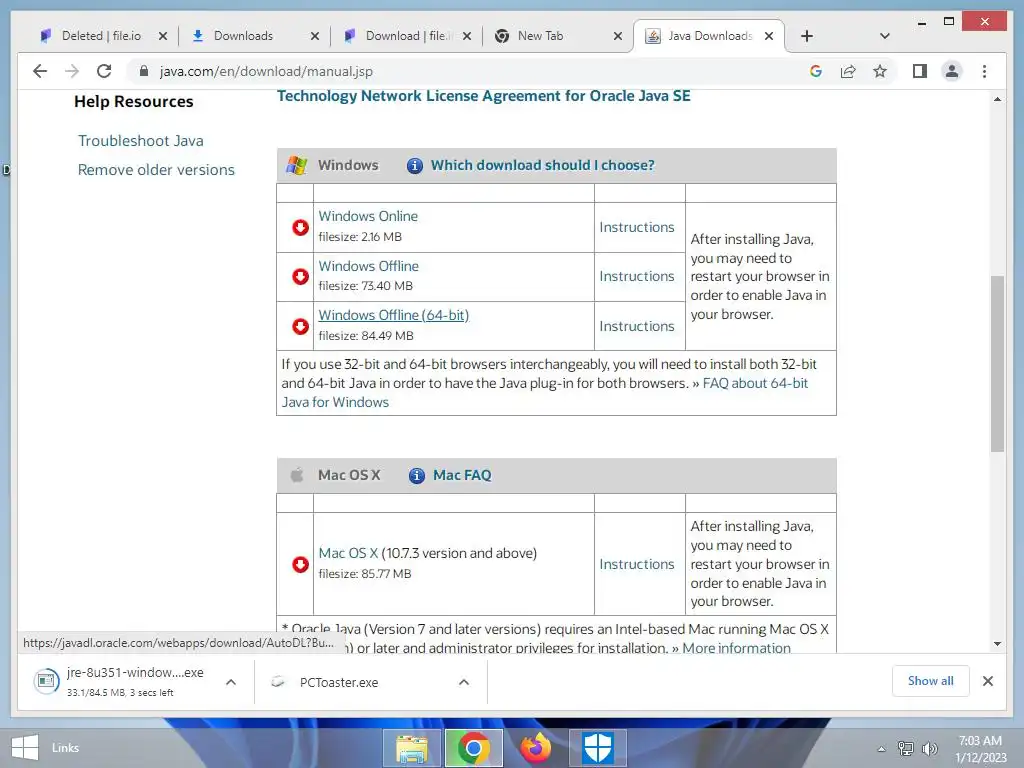Open the tab search chevron
The height and width of the screenshot is (768, 1024).
point(884,36)
